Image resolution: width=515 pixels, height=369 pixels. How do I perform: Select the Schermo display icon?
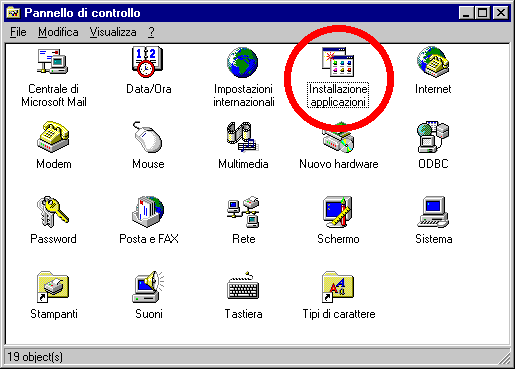click(x=338, y=212)
